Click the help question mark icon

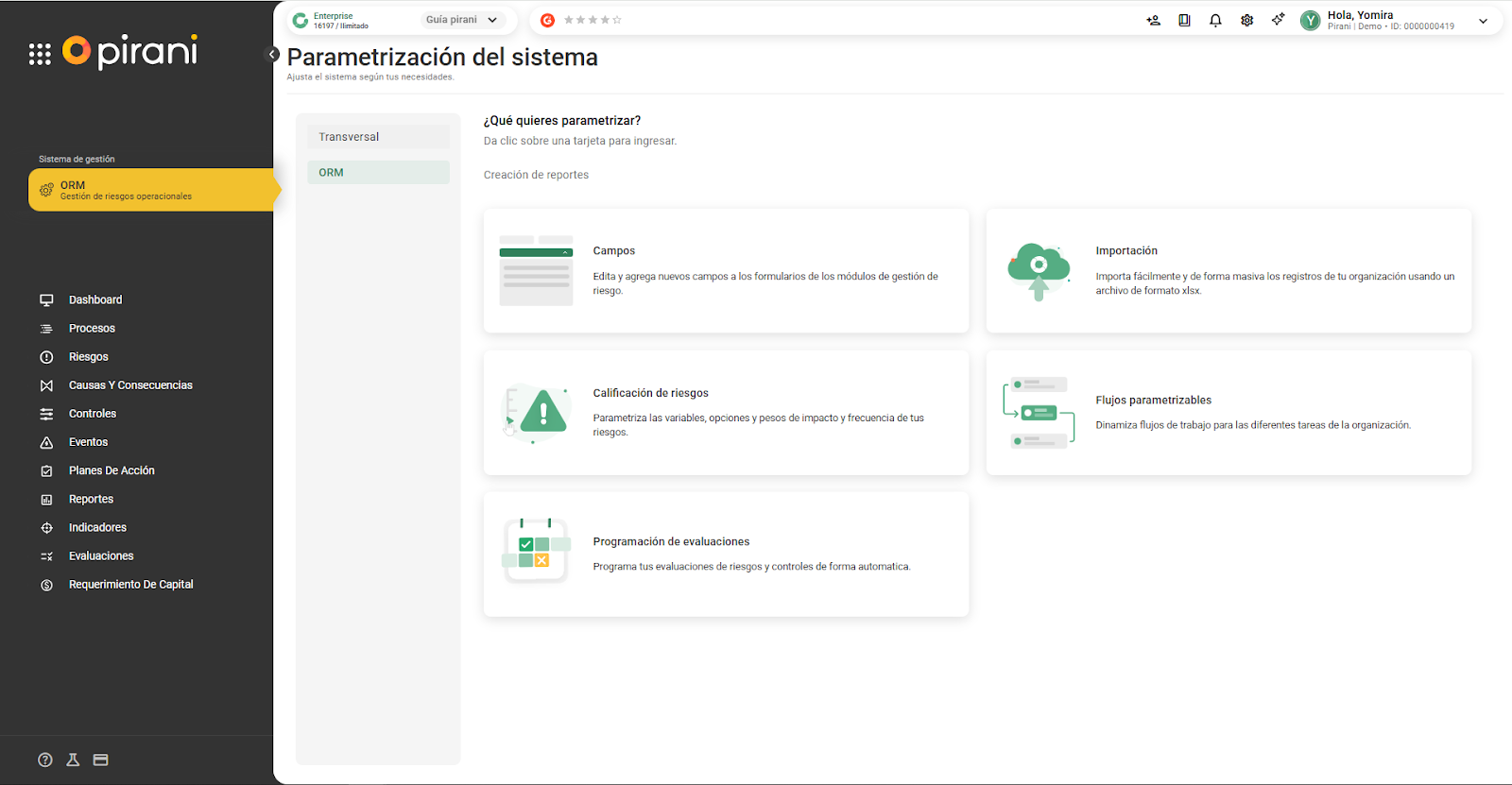pyautogui.click(x=45, y=759)
